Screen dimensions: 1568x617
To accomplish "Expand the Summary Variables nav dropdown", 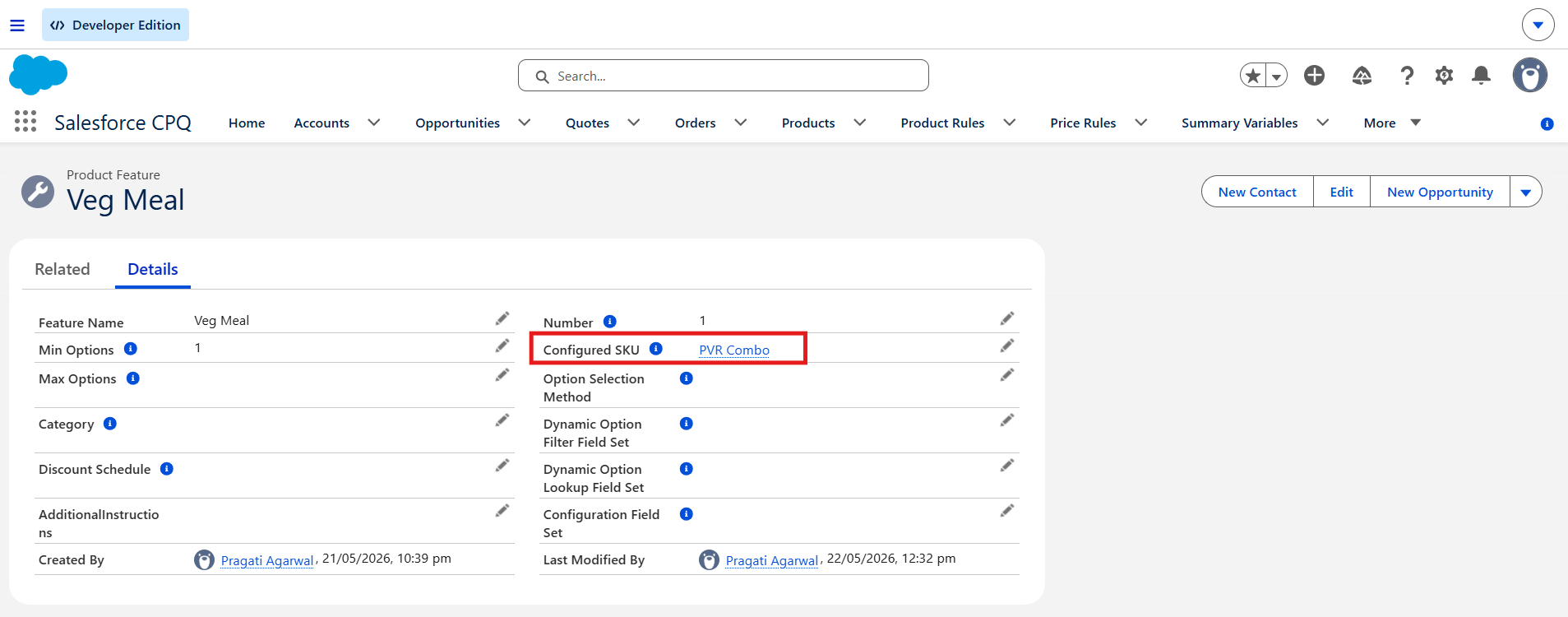I will (x=1323, y=123).
